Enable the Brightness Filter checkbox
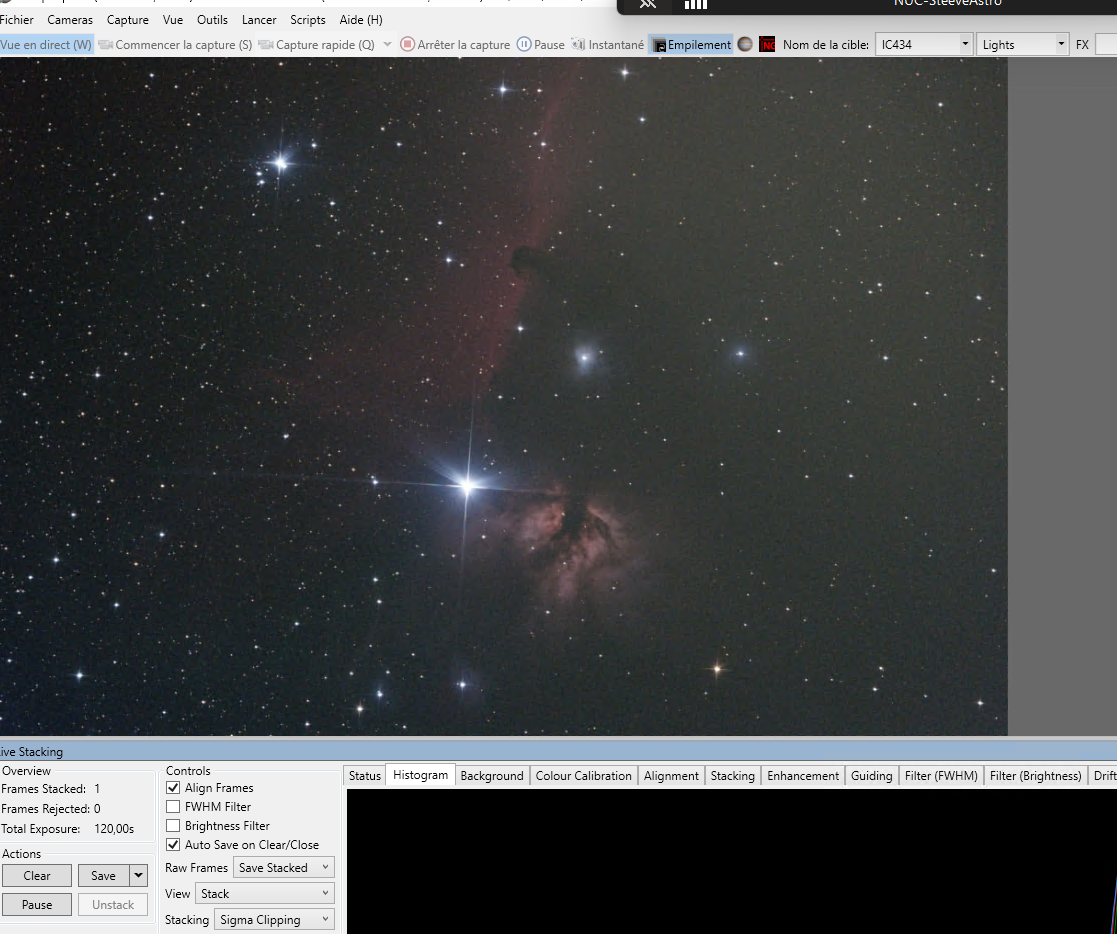 coord(174,826)
